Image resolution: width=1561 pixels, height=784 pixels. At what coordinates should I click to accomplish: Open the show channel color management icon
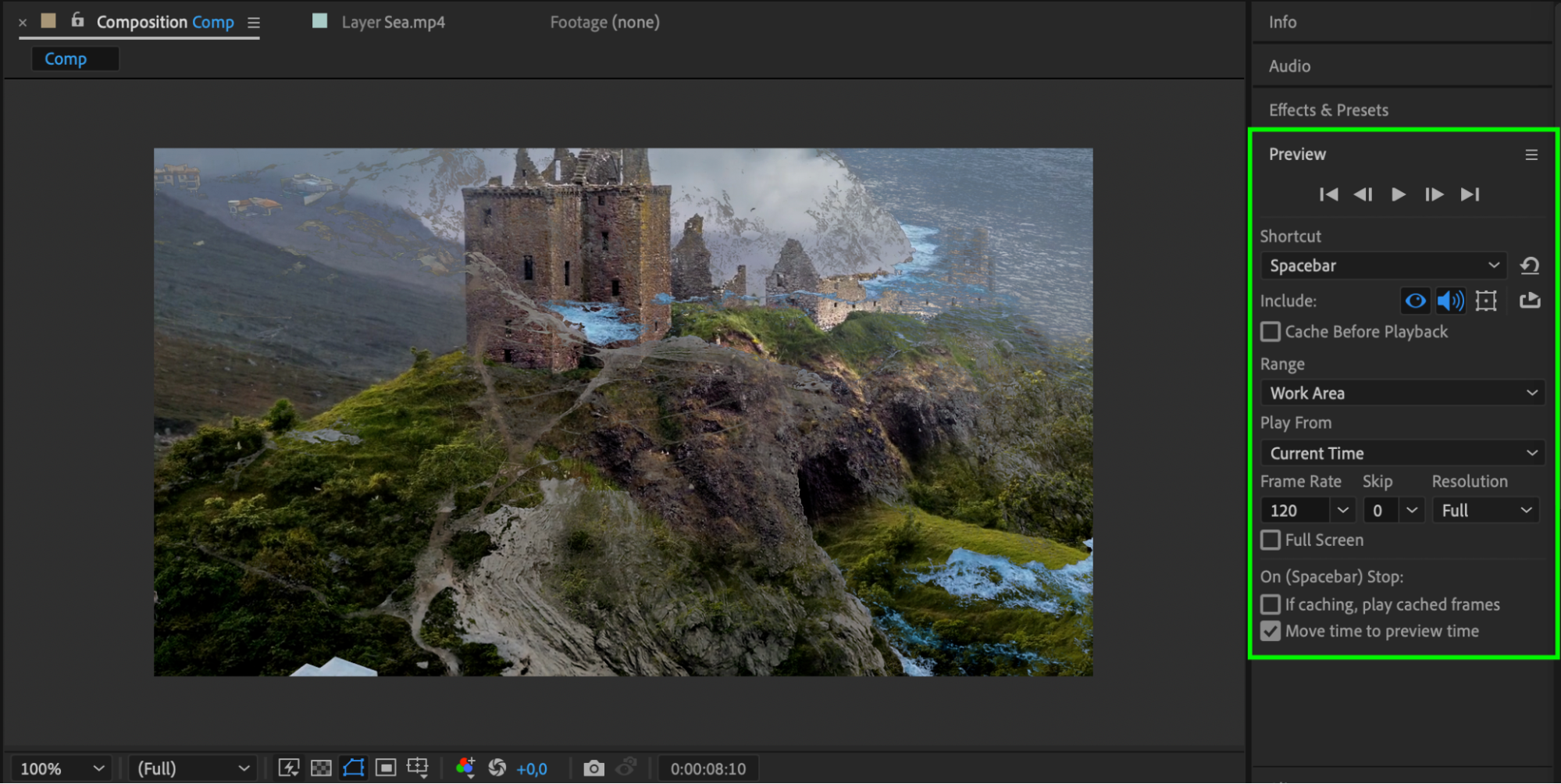coord(465,768)
